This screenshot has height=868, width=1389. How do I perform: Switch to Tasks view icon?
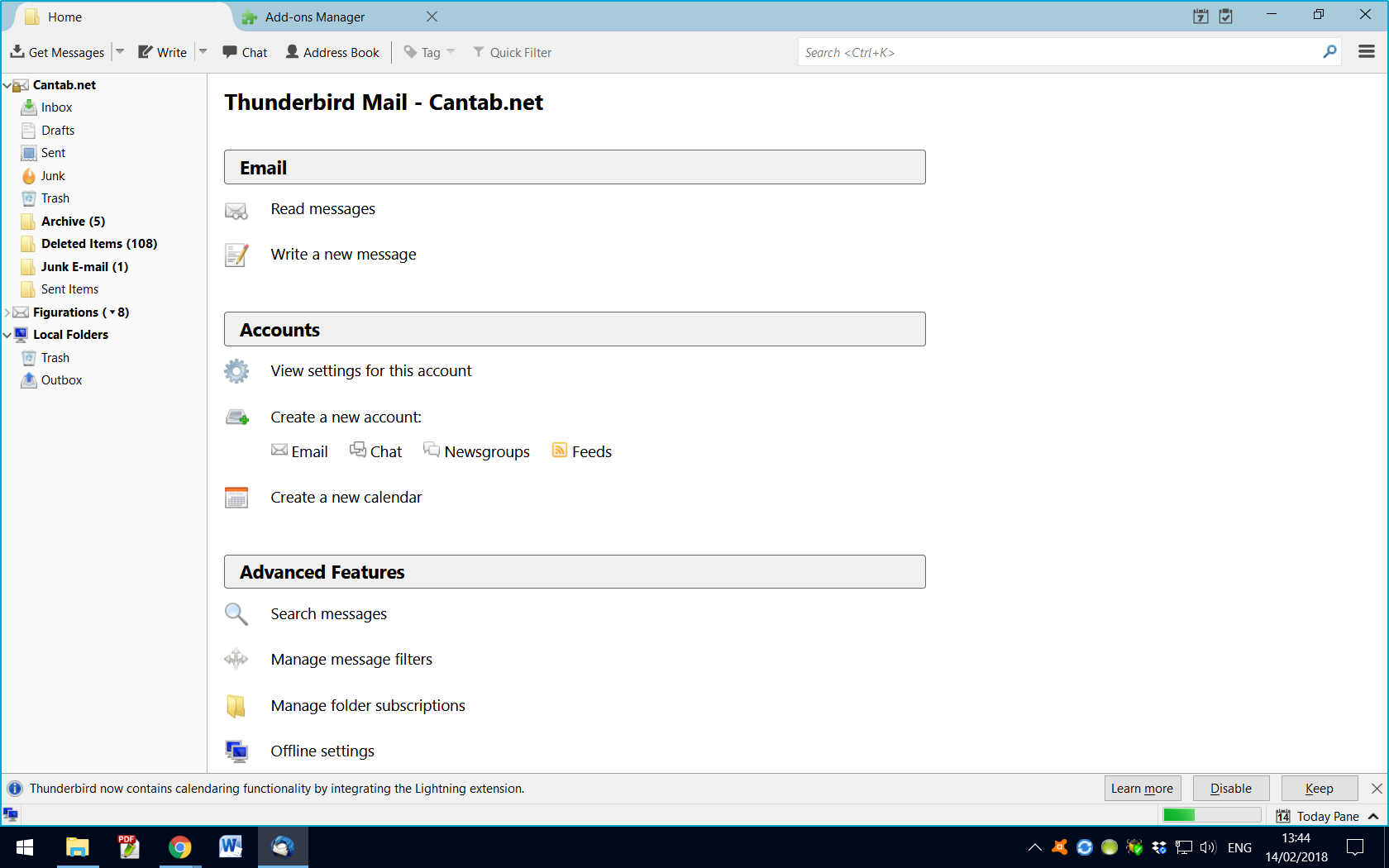pyautogui.click(x=1226, y=16)
